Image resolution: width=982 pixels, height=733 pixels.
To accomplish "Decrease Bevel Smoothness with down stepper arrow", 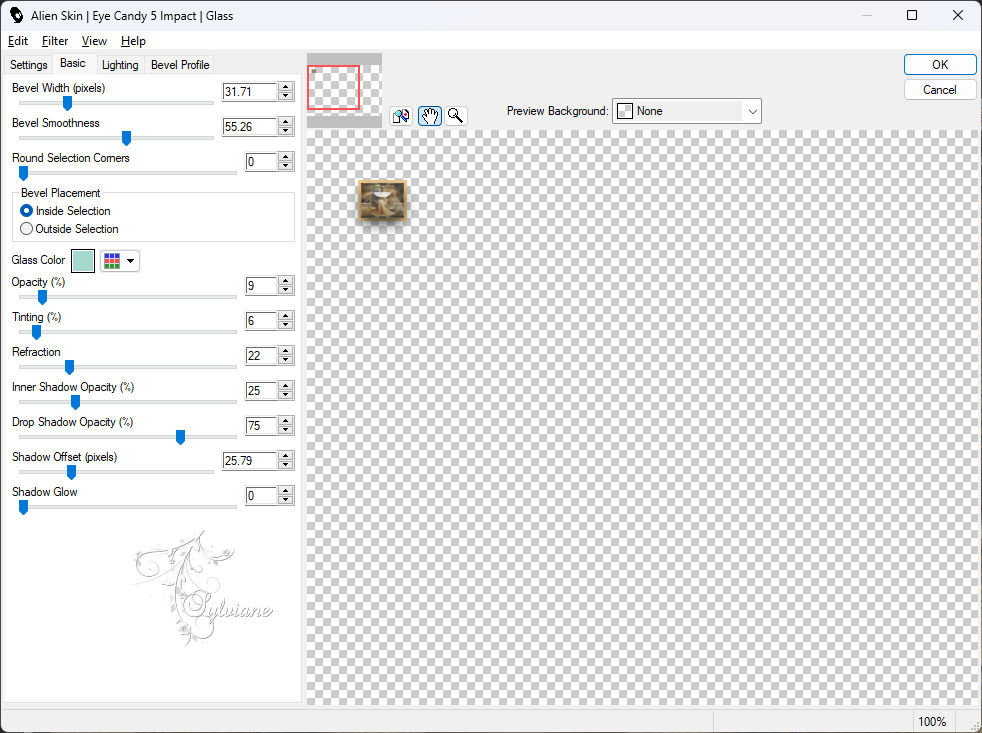I will point(286,131).
